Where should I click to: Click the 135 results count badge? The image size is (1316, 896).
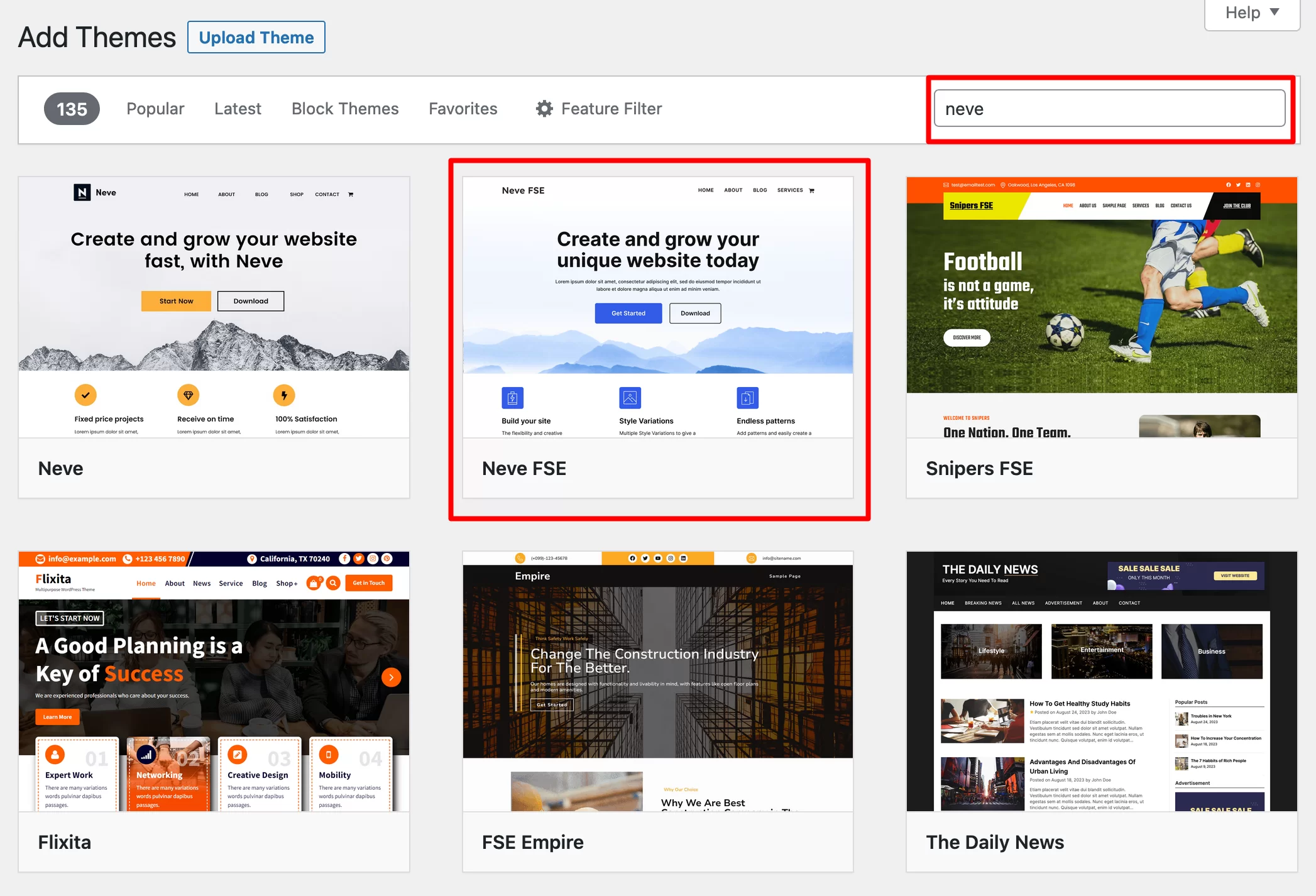tap(72, 109)
